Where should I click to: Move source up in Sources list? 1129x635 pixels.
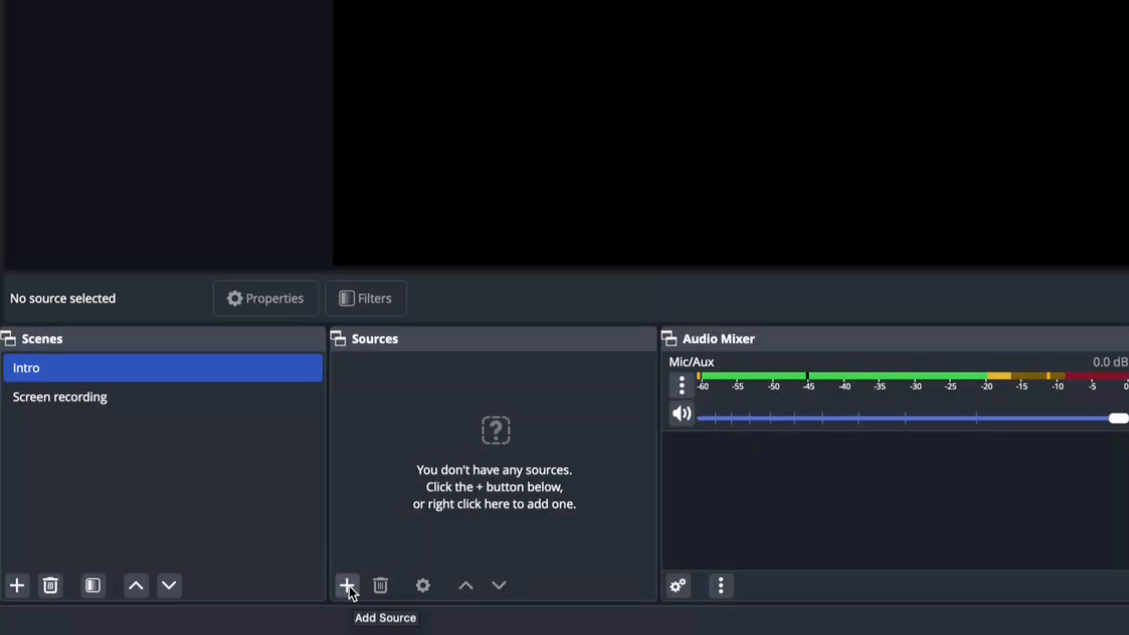tap(465, 585)
